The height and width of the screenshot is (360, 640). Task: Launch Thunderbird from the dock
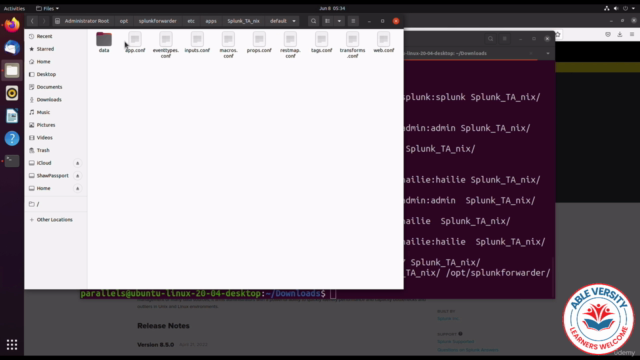tap(12, 48)
